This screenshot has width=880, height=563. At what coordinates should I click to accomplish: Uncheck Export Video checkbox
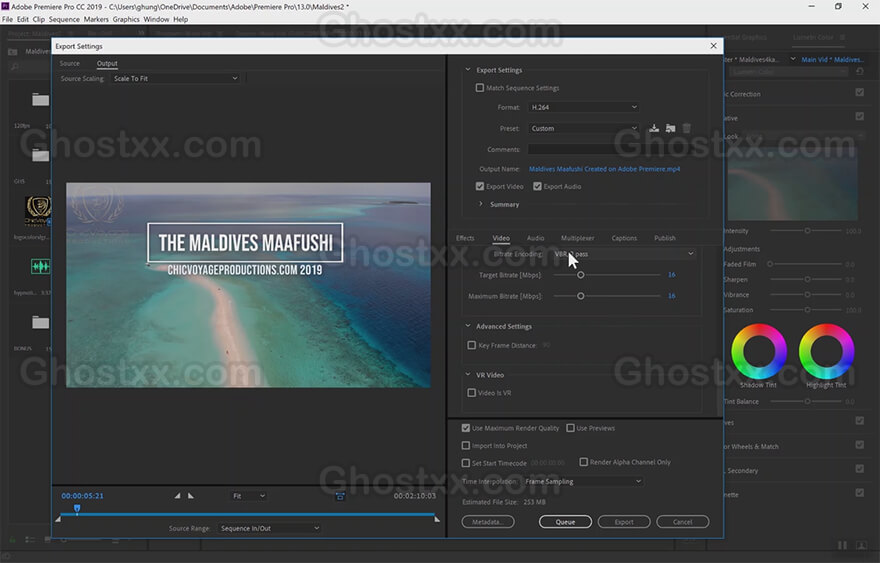(x=480, y=186)
